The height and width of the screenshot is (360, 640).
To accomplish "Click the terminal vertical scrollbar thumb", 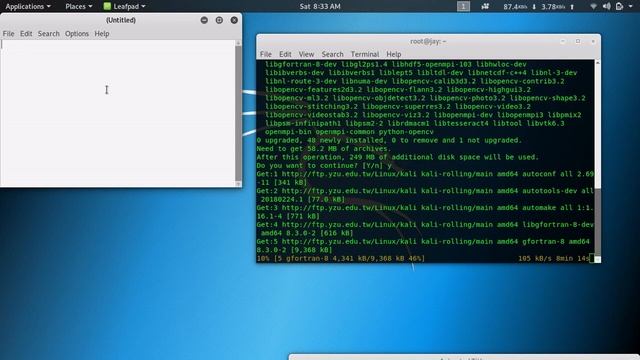I will coord(598,221).
